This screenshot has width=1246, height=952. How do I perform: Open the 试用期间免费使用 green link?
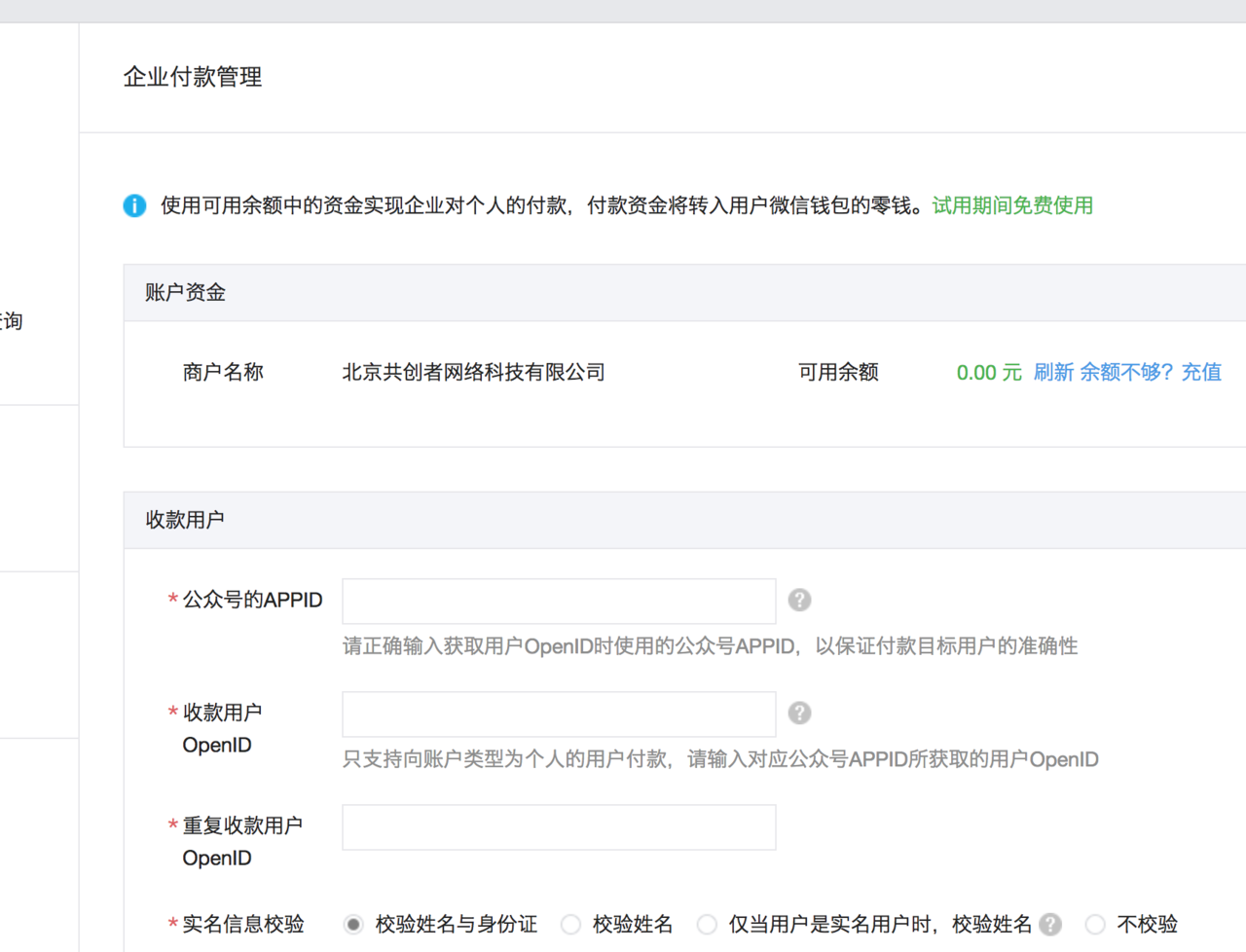1012,205
